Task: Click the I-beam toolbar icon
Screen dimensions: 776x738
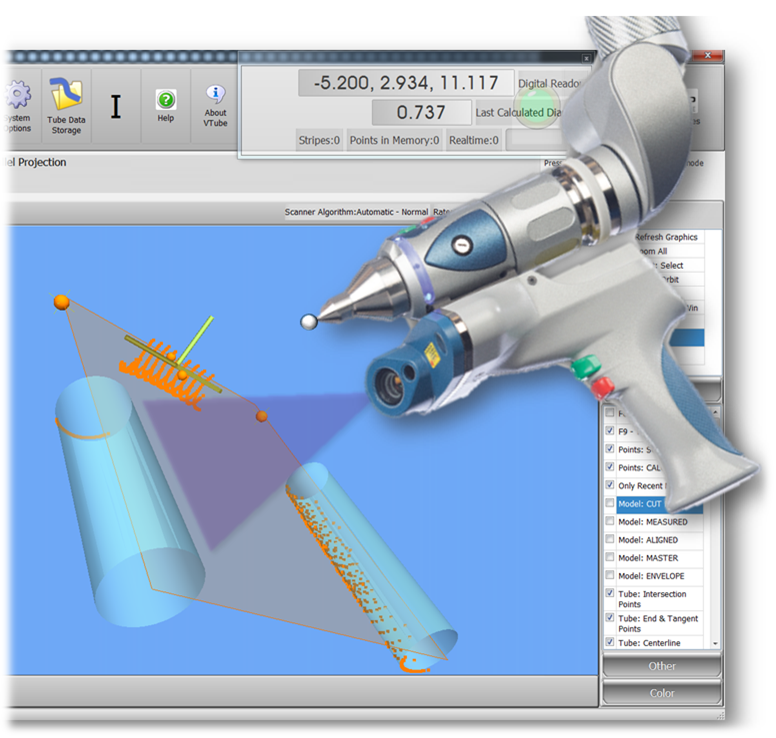Action: [x=115, y=107]
